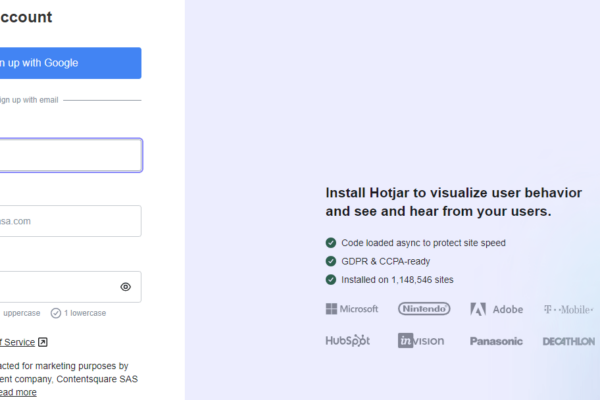Click the Adobe logo
600x400 pixels.
(496, 309)
